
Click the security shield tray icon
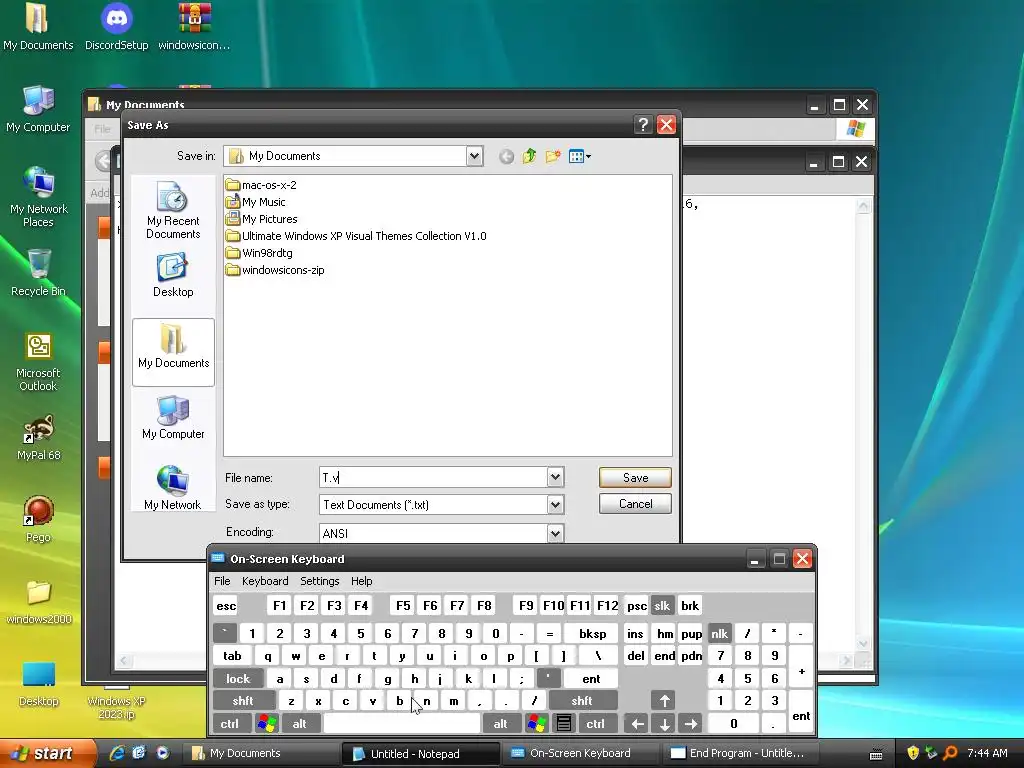pyautogui.click(x=913, y=753)
